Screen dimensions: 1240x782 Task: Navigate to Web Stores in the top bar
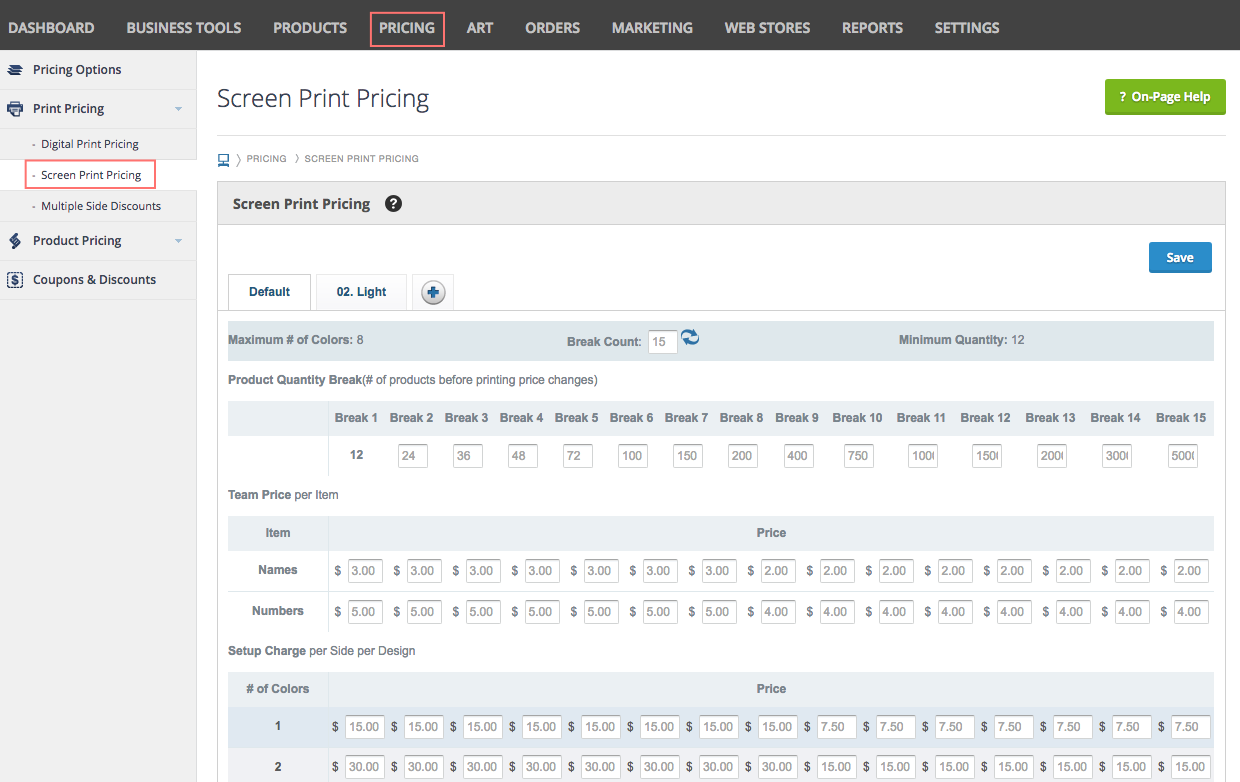[x=766, y=27]
